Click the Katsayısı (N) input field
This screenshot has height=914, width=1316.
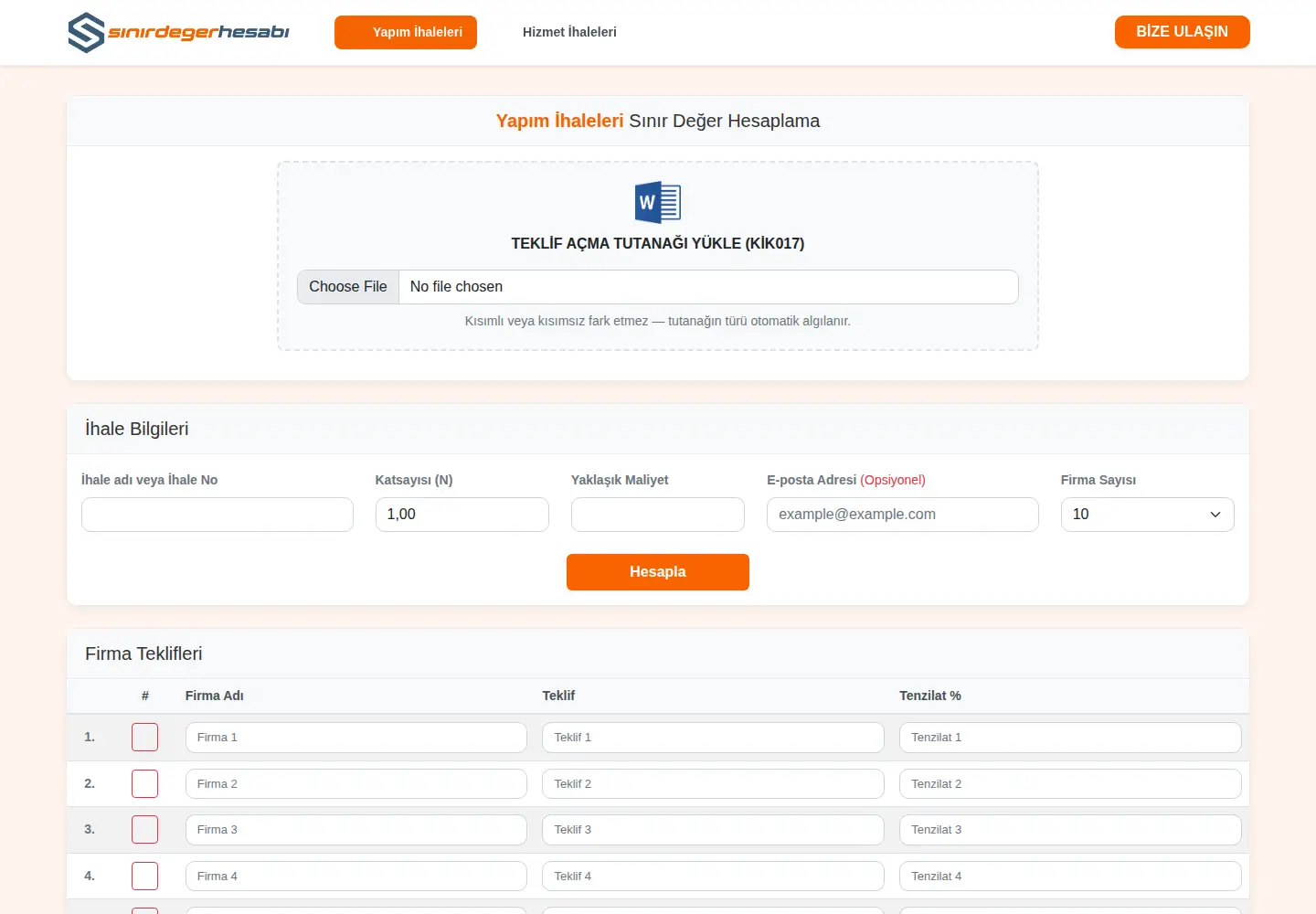pyautogui.click(x=462, y=515)
